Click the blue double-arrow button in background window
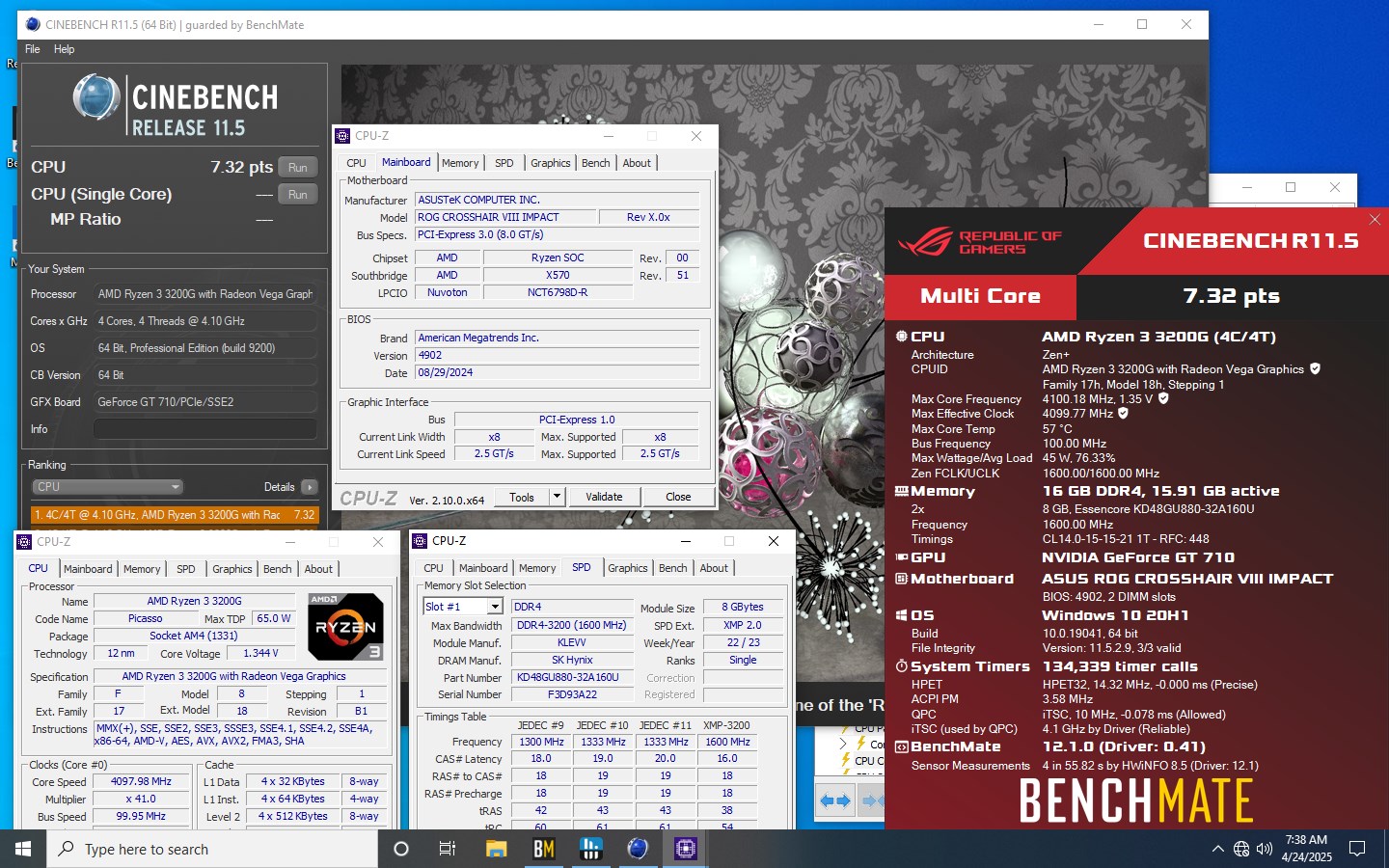This screenshot has width=1389, height=868. (835, 800)
